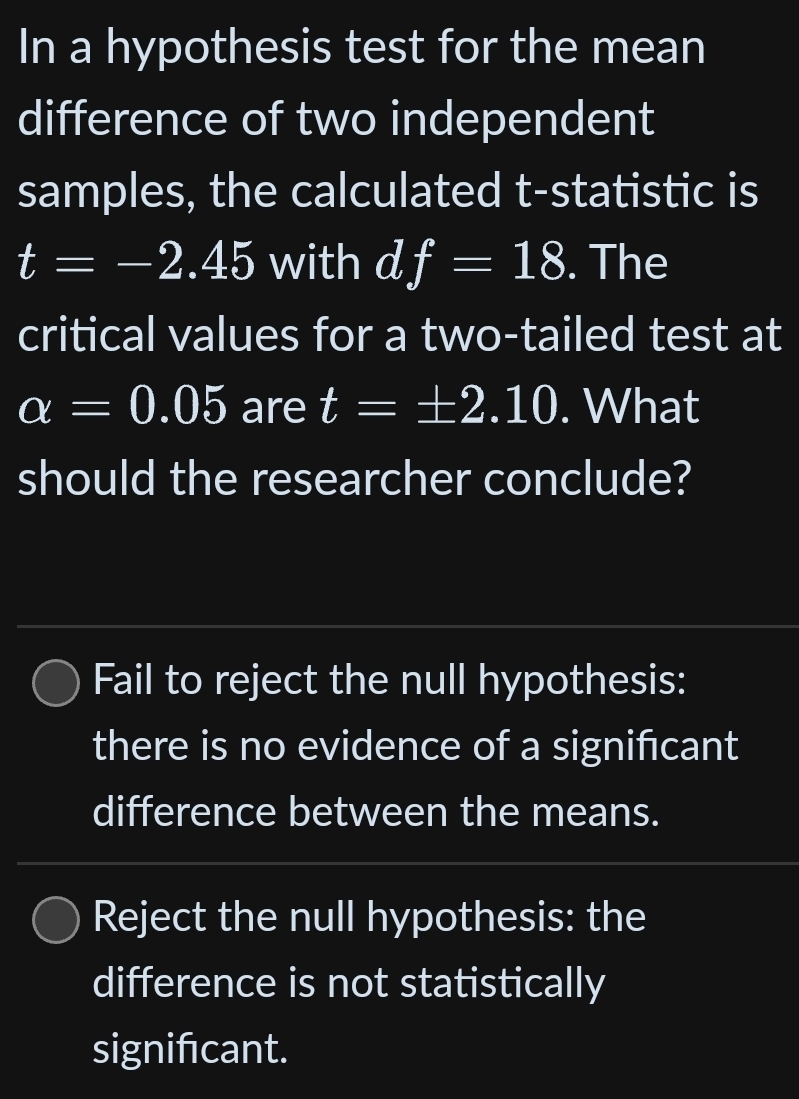Select the "Reject the null hypothesis" radio button
799x1099 pixels.
coord(55,919)
